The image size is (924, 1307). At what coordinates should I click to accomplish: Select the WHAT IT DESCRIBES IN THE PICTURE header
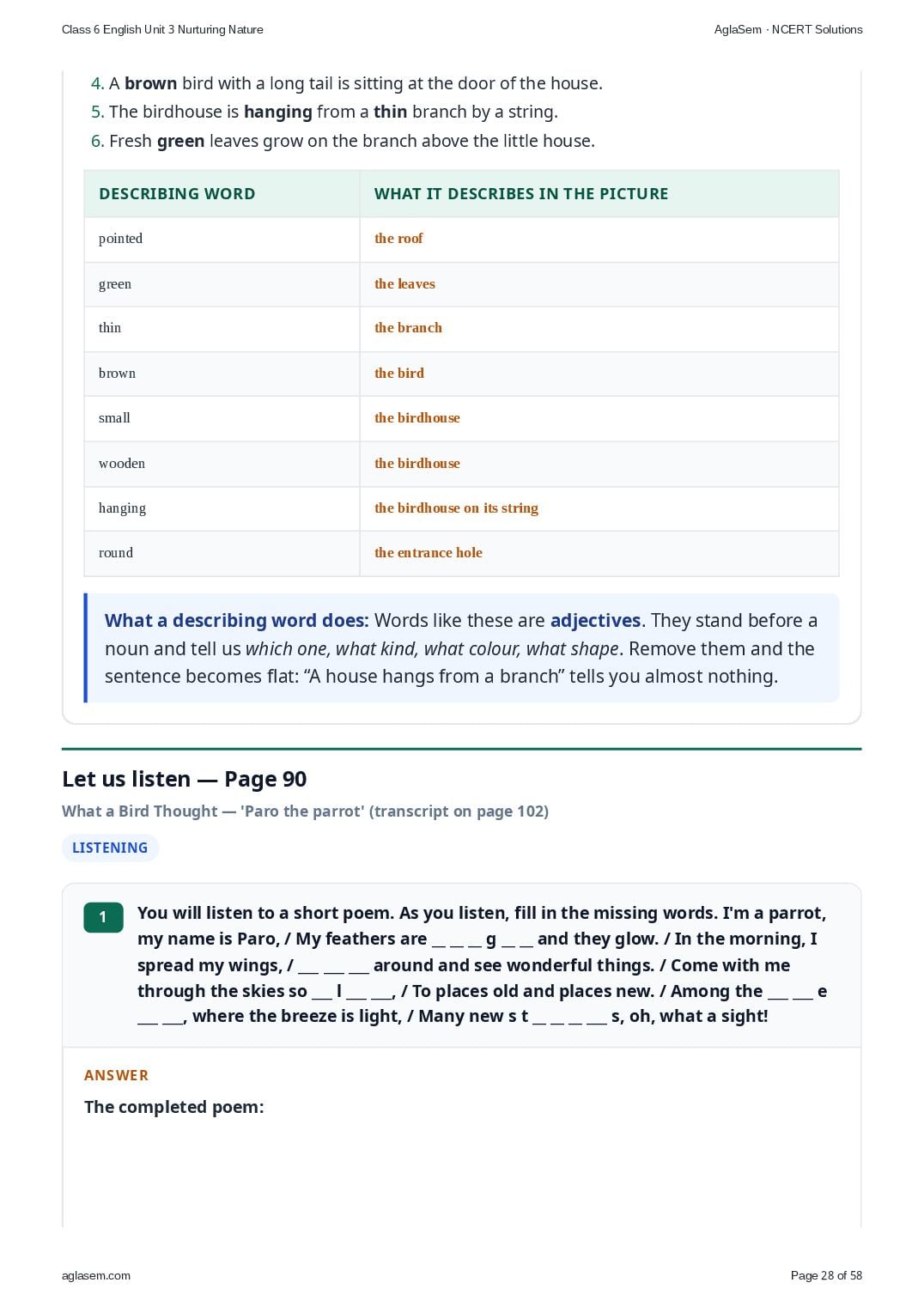coord(521,194)
